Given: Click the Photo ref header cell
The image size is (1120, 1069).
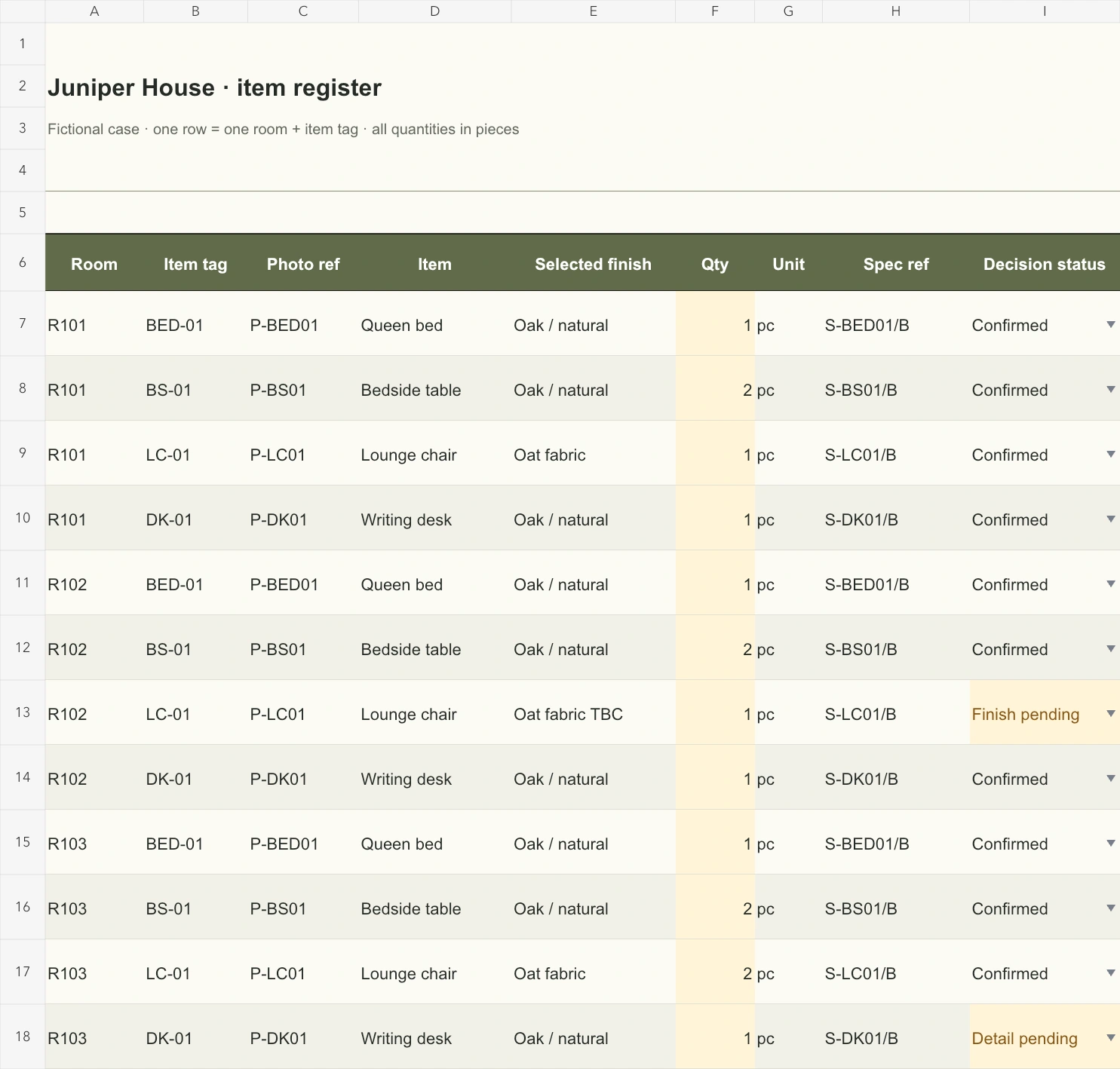Looking at the screenshot, I should [x=303, y=263].
